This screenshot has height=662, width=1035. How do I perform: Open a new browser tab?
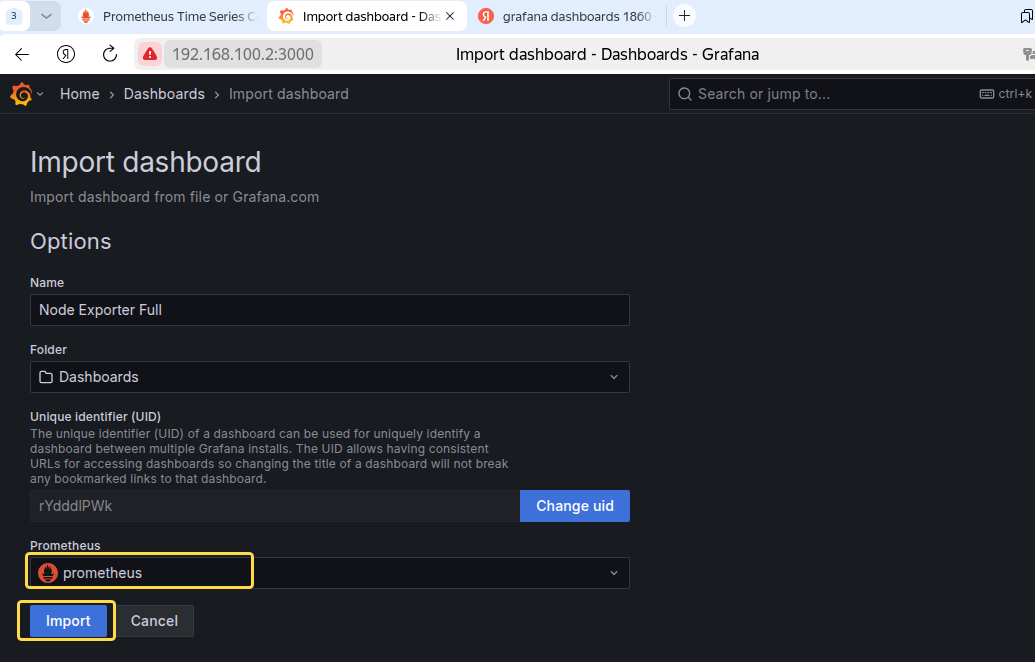(x=684, y=16)
